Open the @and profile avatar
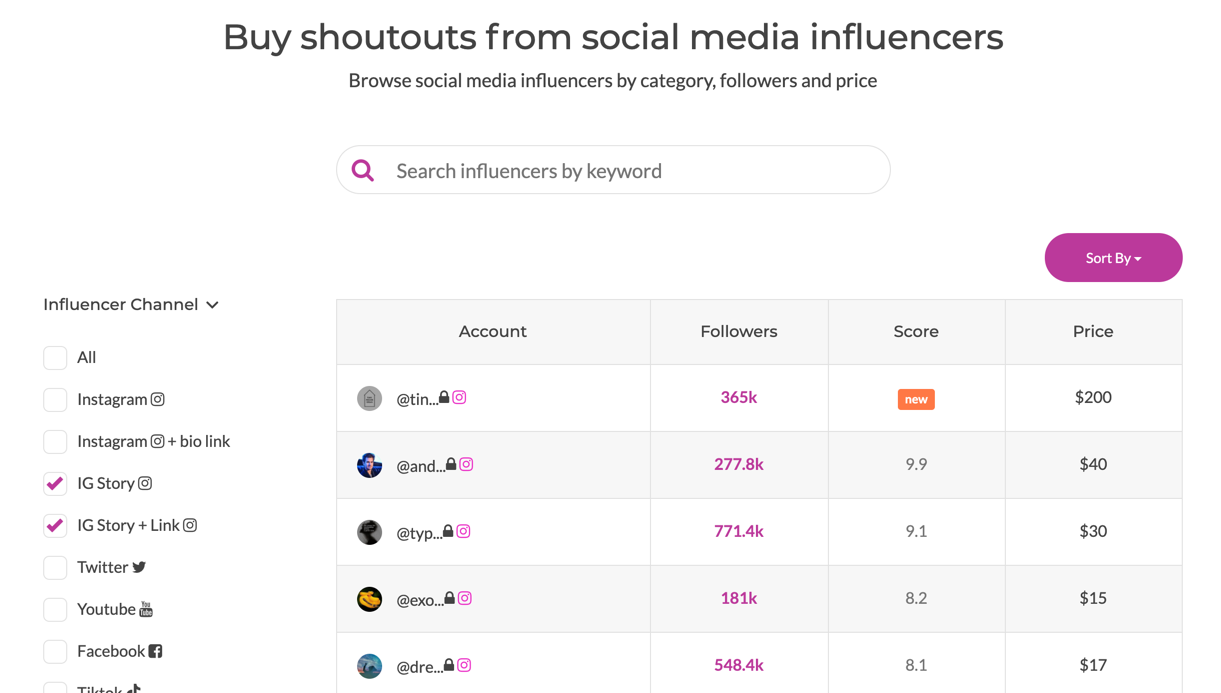The image size is (1221, 693). click(x=369, y=465)
